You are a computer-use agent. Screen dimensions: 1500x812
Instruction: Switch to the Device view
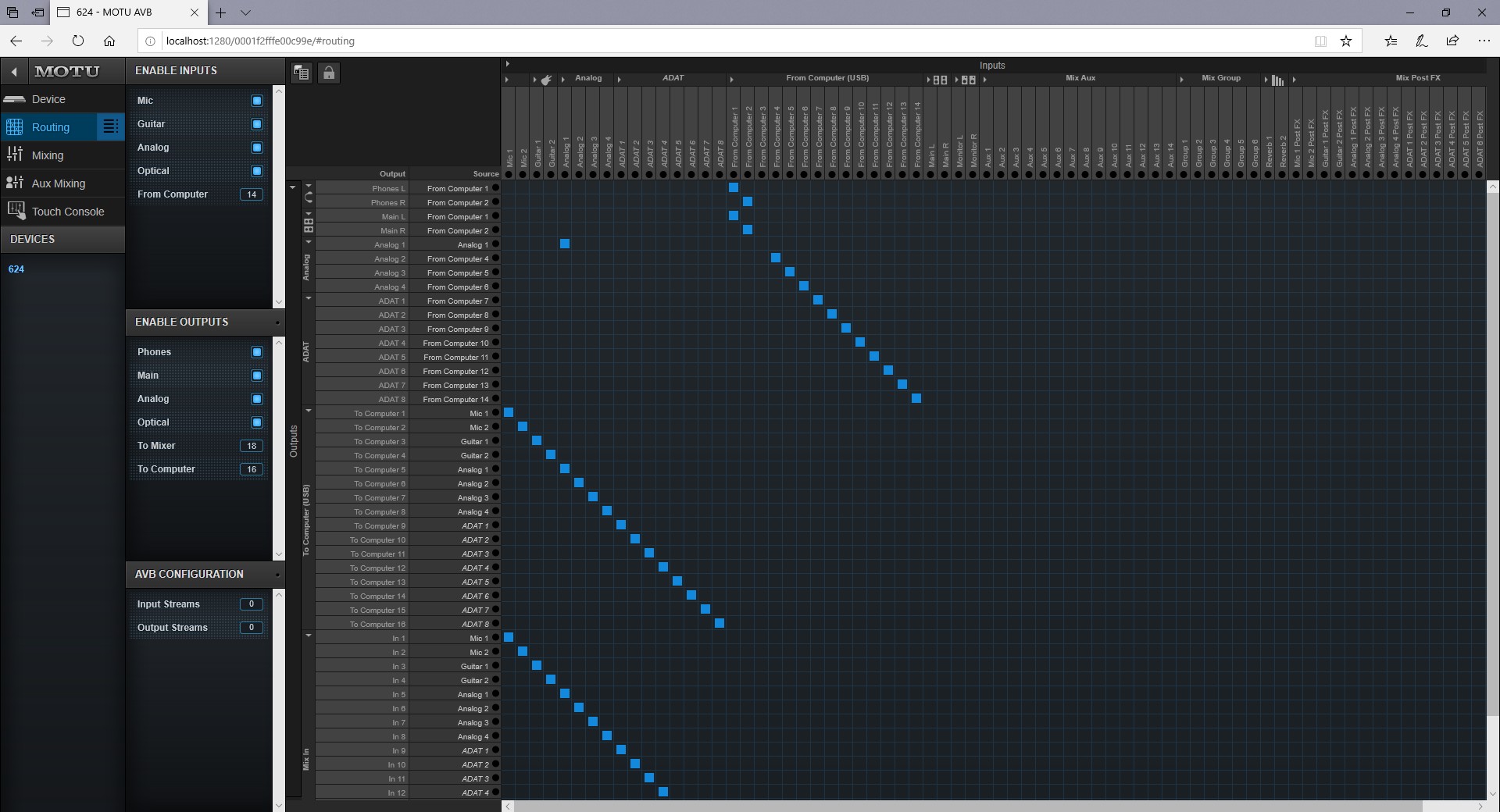[x=62, y=99]
